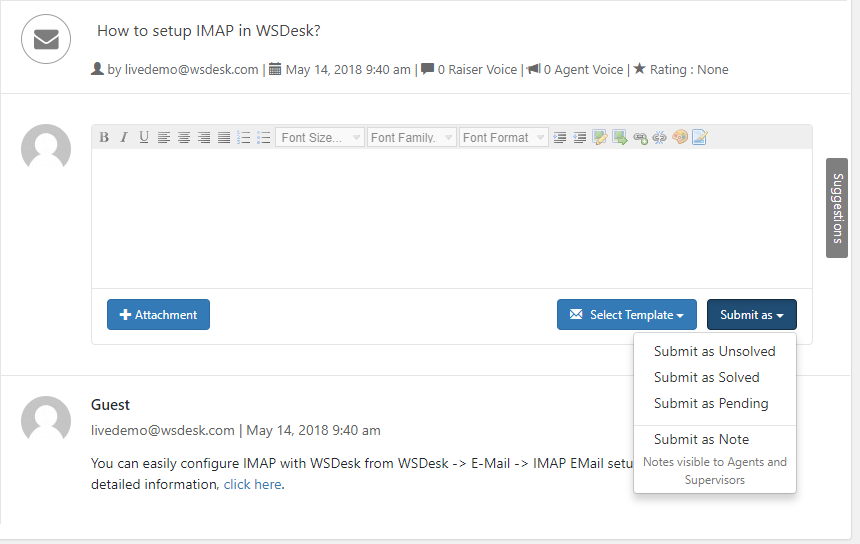This screenshot has width=860, height=544.
Task: Click the Attachment button
Action: point(158,314)
